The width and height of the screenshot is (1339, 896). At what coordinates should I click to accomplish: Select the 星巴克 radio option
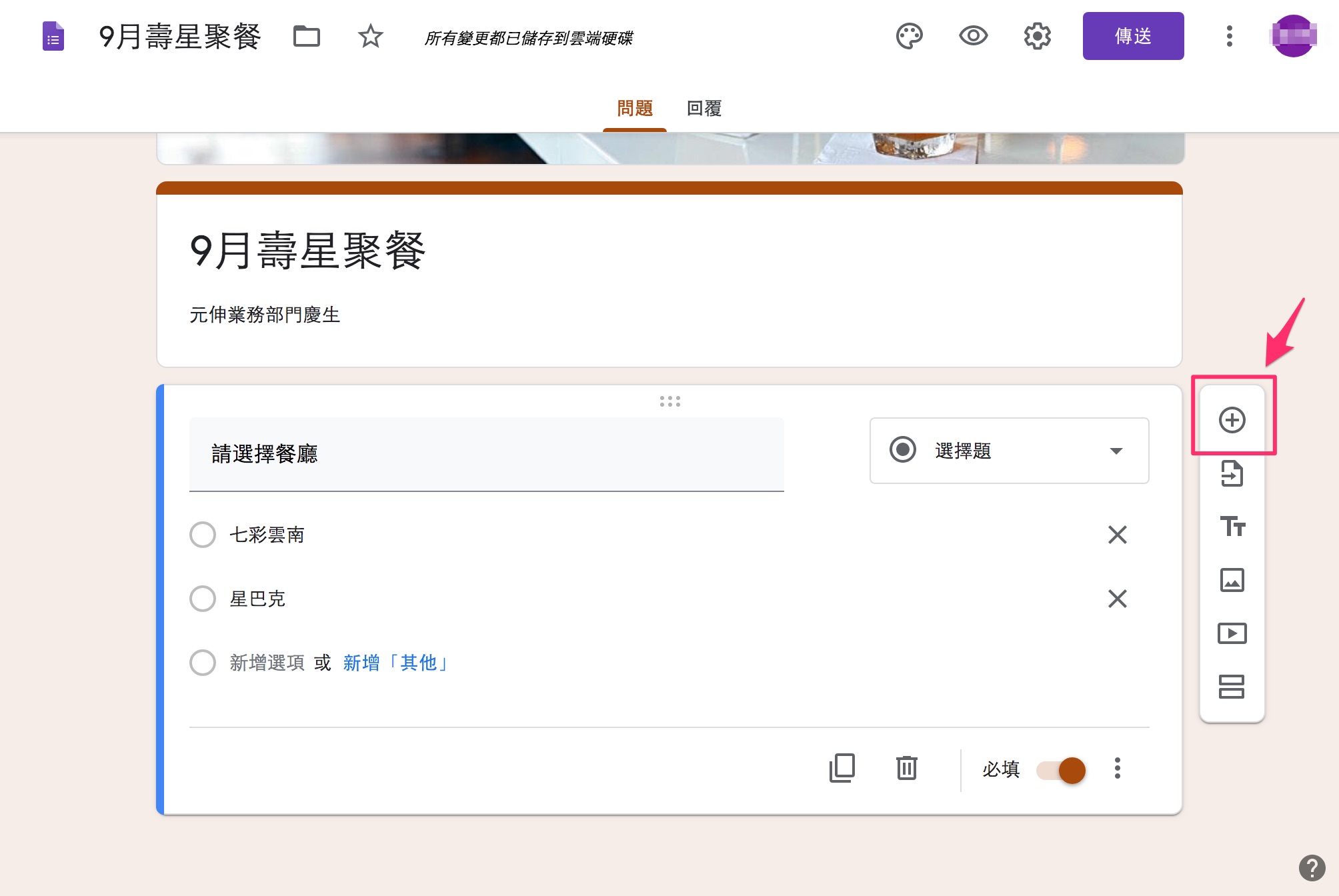(x=203, y=599)
